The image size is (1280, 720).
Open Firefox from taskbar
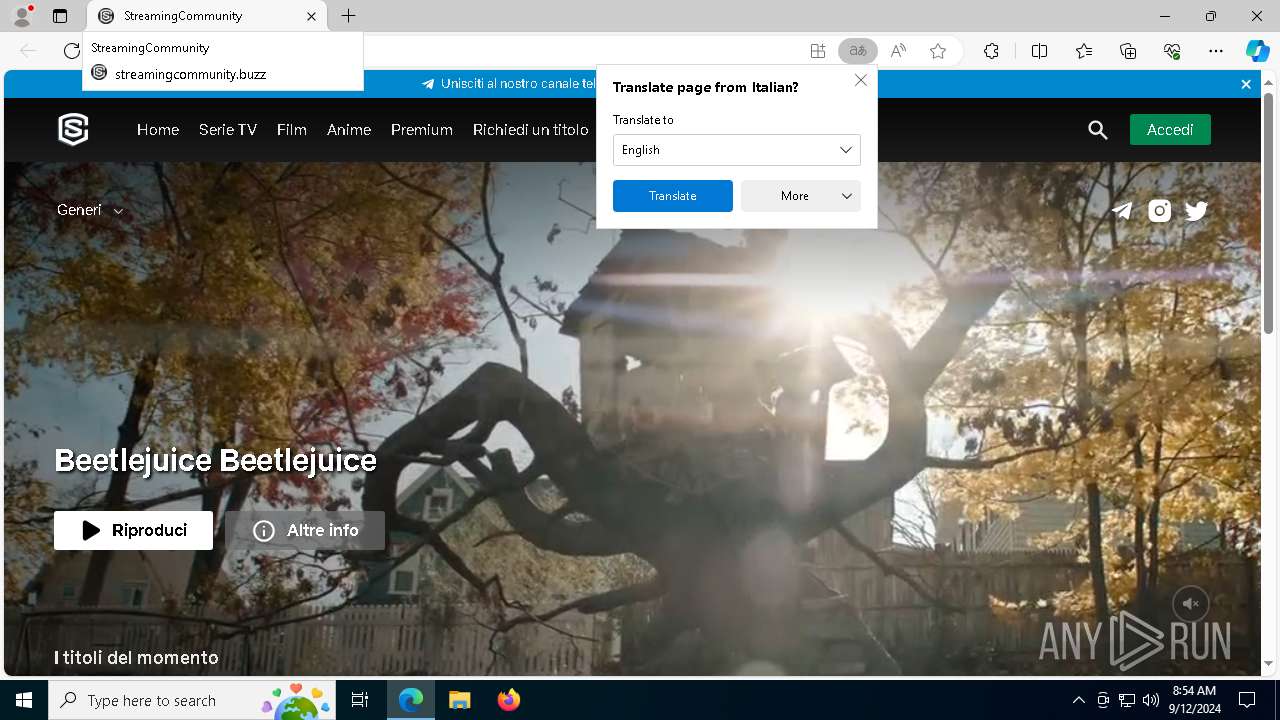pos(509,700)
